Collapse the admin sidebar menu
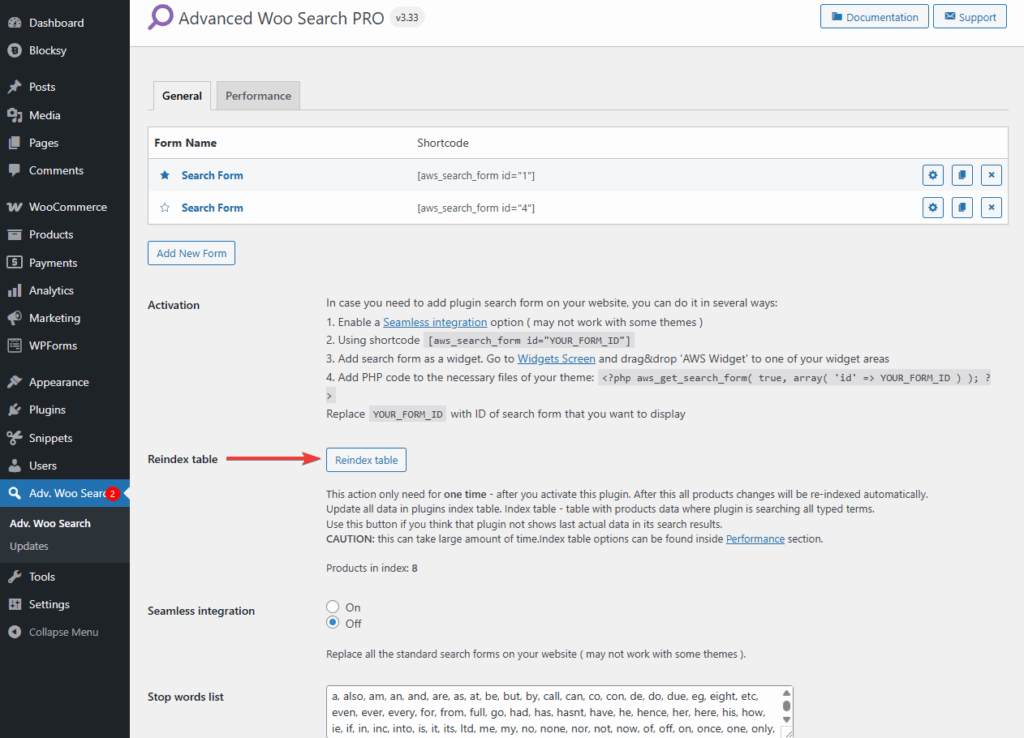This screenshot has height=738, width=1024. tap(58, 631)
